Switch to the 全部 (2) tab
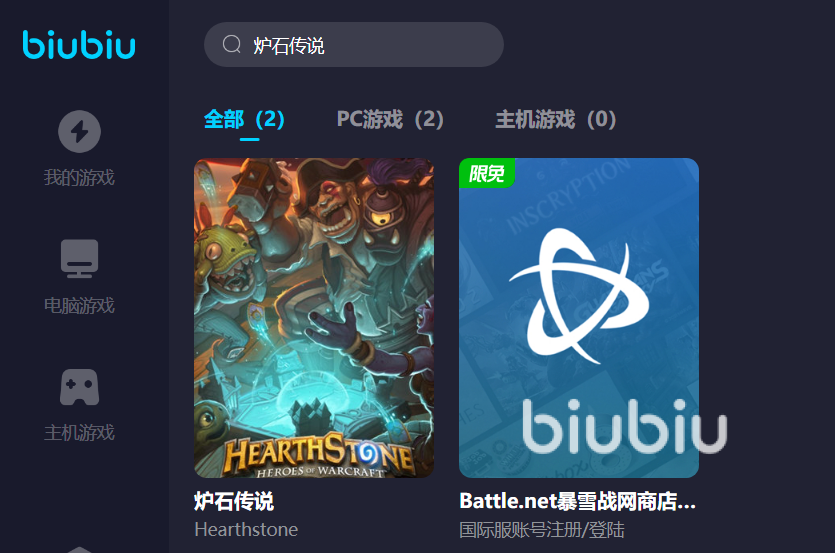This screenshot has height=553, width=835. (x=244, y=119)
